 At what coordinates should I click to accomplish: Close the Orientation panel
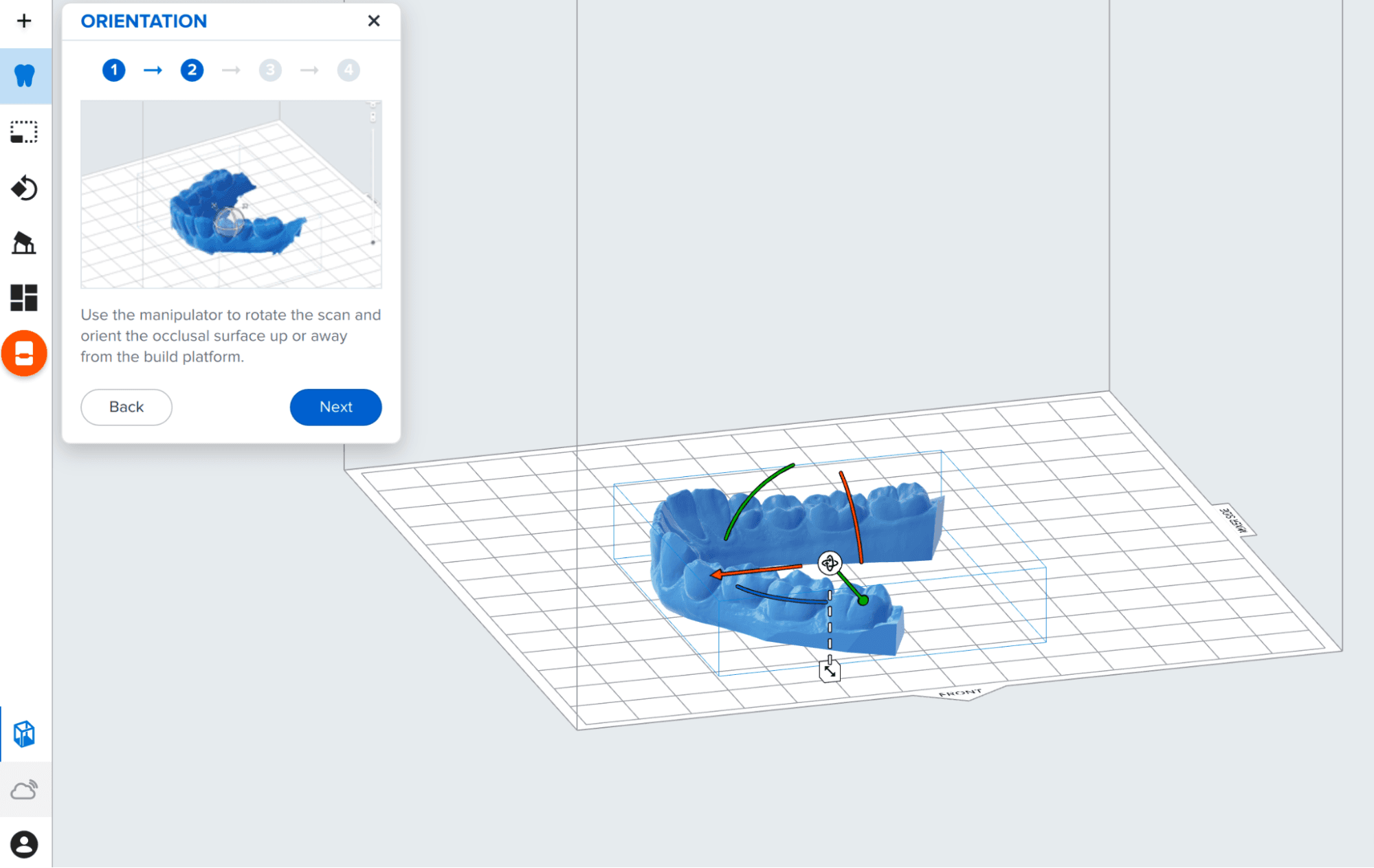(374, 21)
